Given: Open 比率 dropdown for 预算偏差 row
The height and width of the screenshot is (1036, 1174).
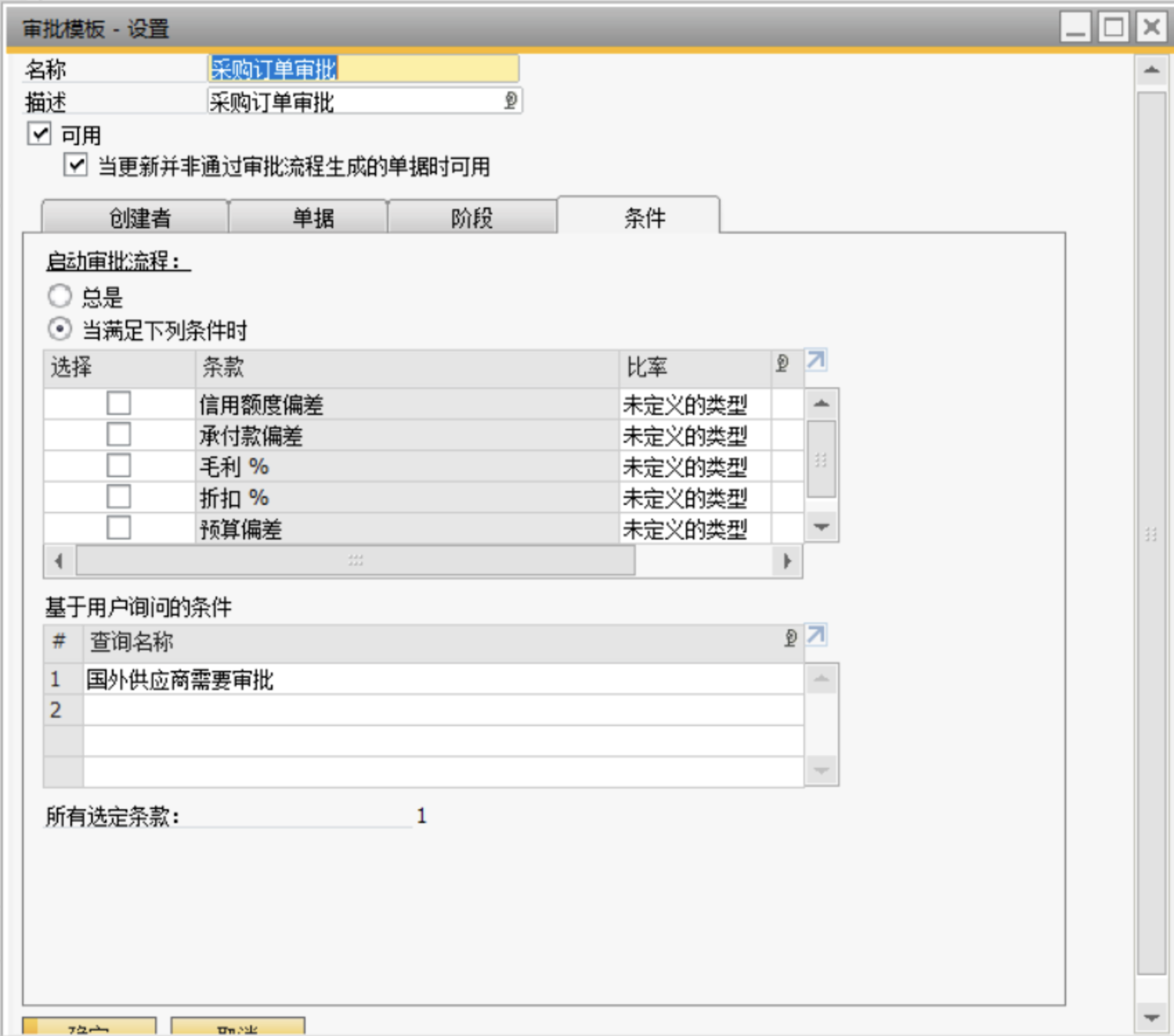Looking at the screenshot, I should (x=695, y=529).
